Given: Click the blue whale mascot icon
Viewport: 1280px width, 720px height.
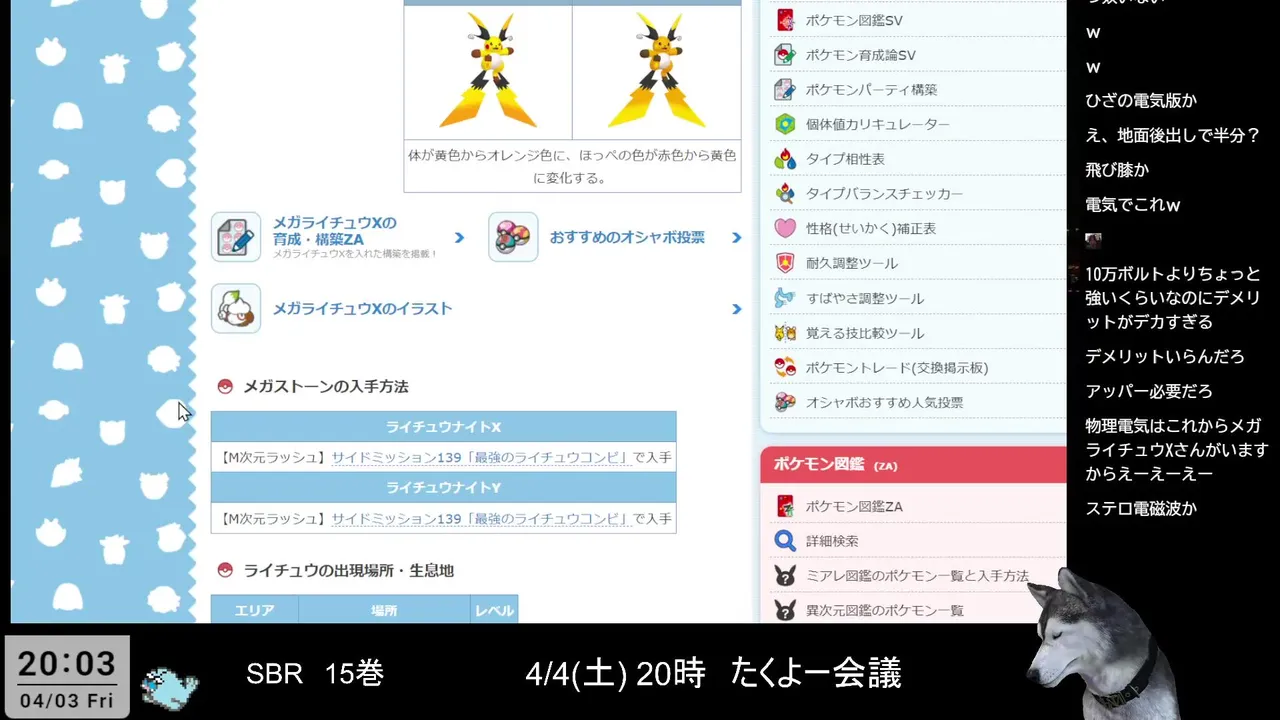Looking at the screenshot, I should point(170,688).
